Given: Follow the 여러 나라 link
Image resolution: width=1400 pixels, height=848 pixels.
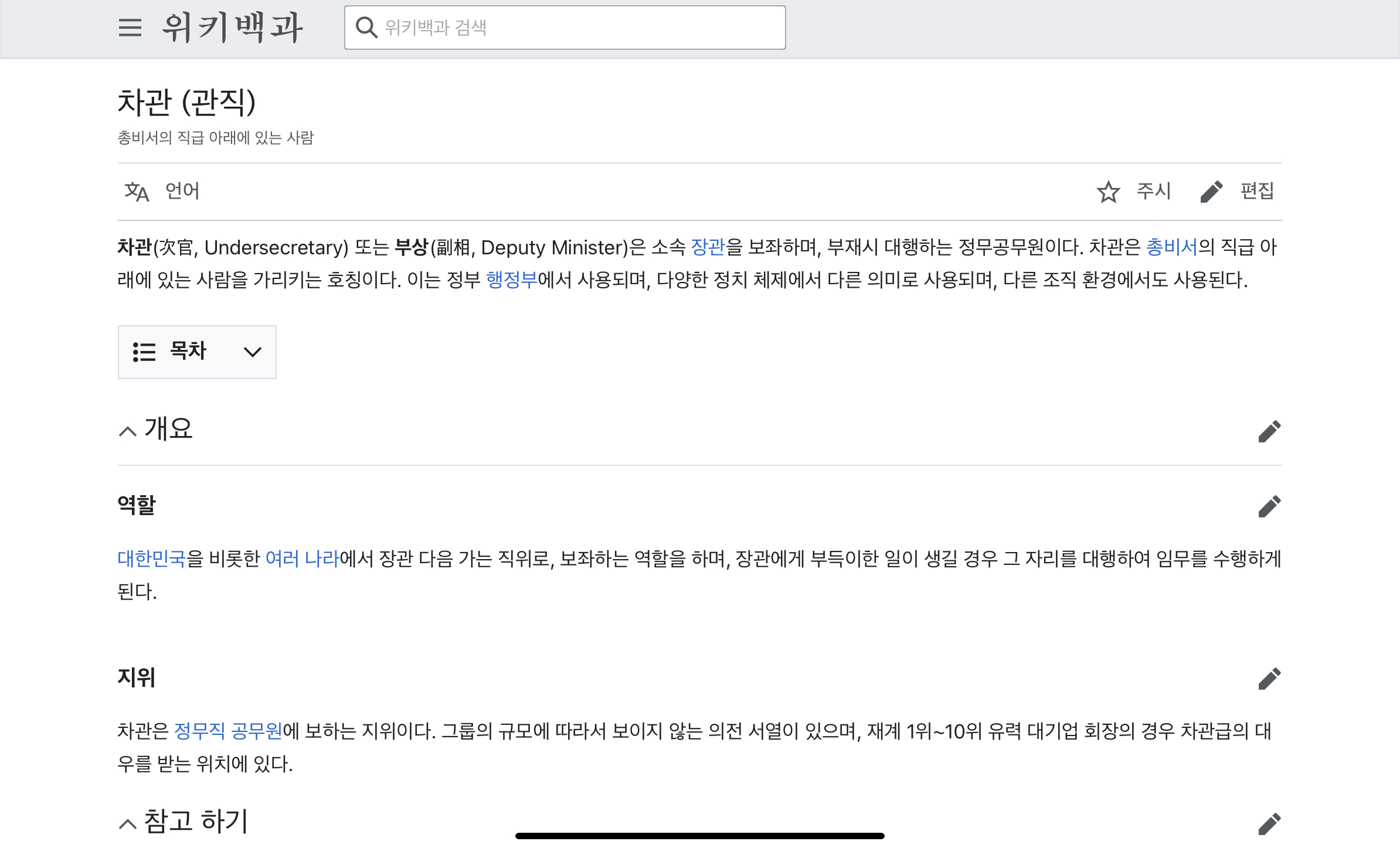Looking at the screenshot, I should (x=302, y=558).
